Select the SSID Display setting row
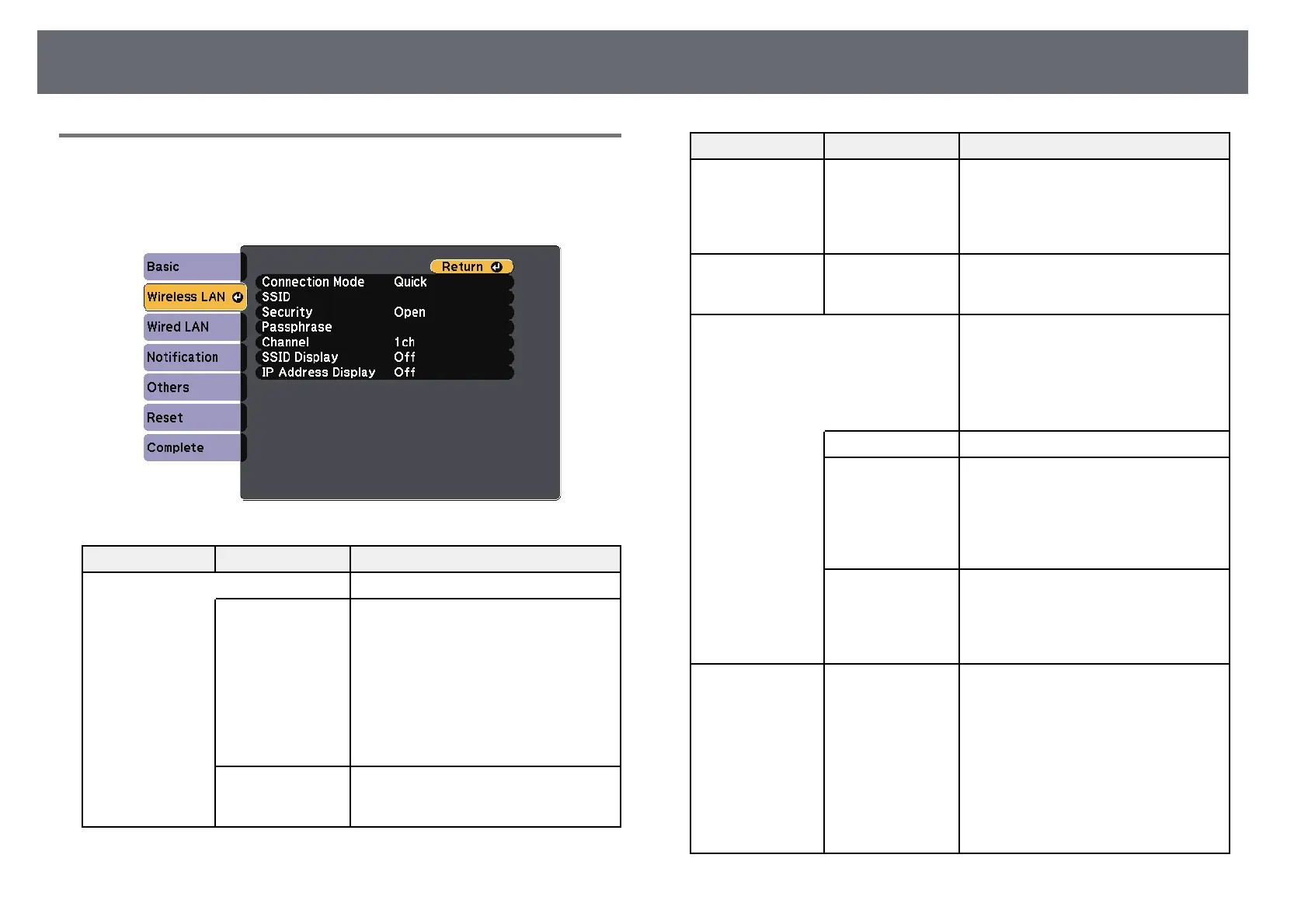 coord(384,357)
